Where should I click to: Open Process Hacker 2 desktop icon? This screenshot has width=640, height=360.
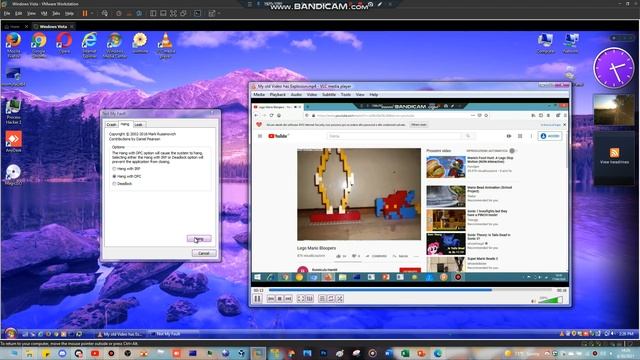coord(13,111)
